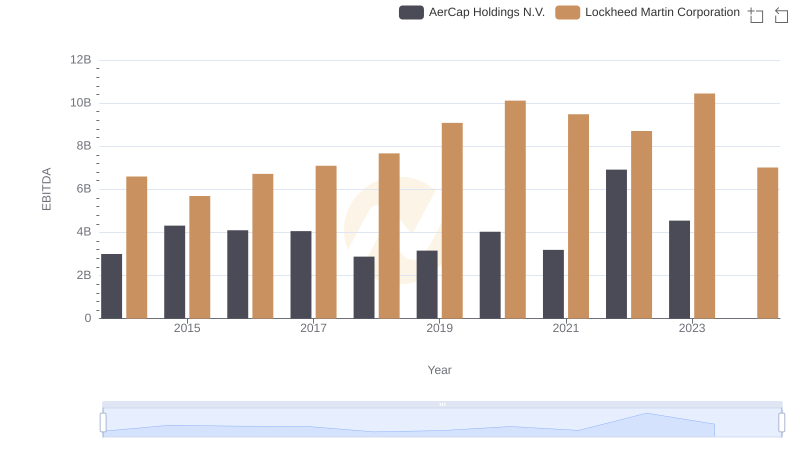Viewport: 800px width, 461px height.
Task: Click the AerCap Holdings dark color swatch
Action: pos(411,12)
